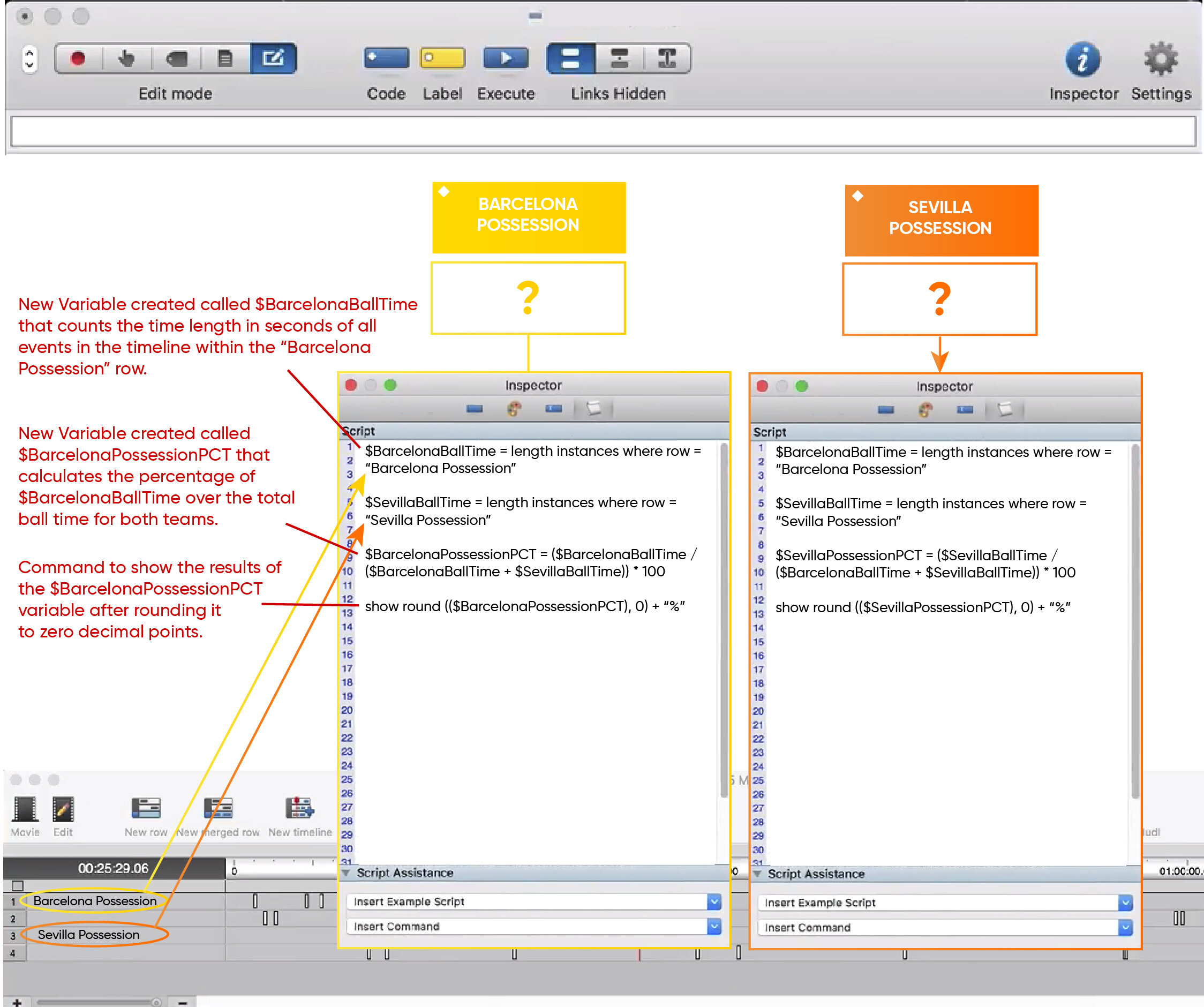Open third tab icon in Barcelona Inspector
Image resolution: width=1204 pixels, height=1007 pixels.
point(553,409)
